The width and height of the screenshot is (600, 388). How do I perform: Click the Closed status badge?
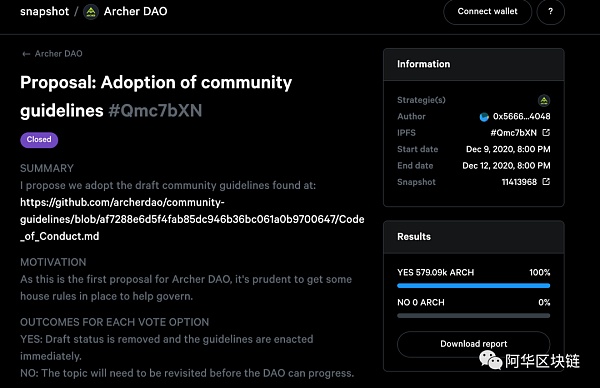[x=39, y=140]
